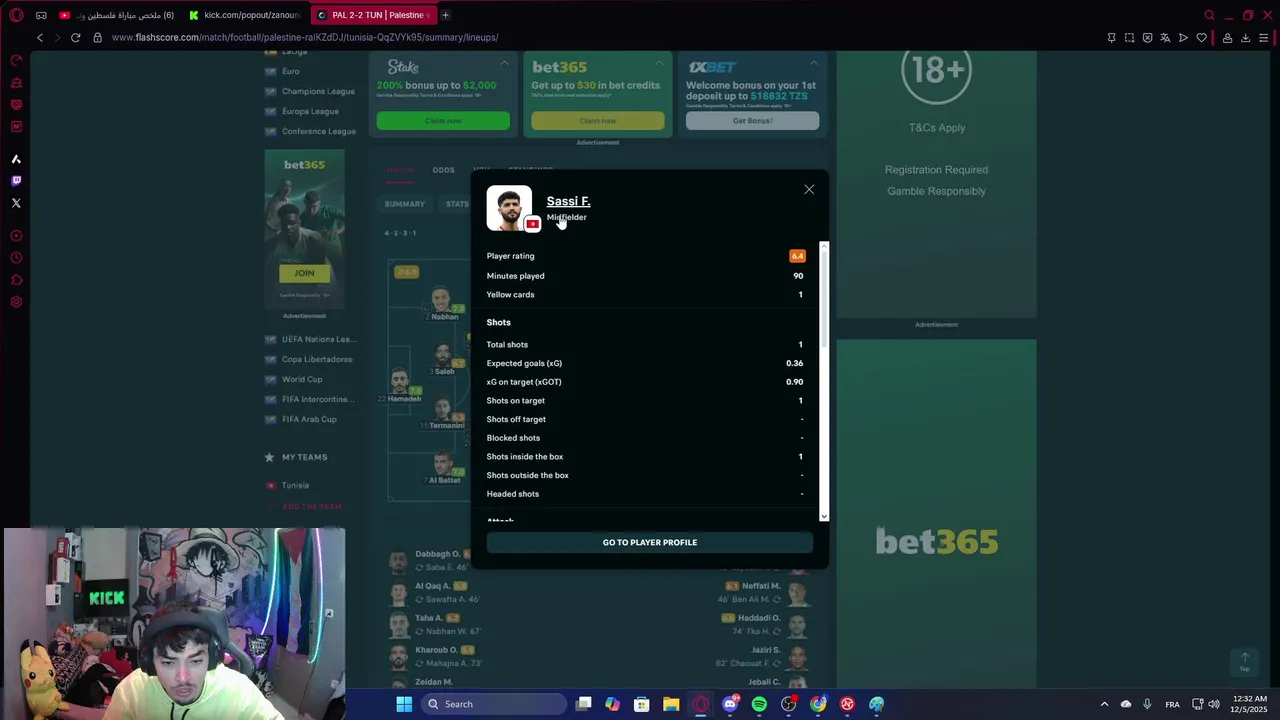This screenshot has height=720, width=1280.
Task: Click the scroll to top arrow button
Action: 1245,662
